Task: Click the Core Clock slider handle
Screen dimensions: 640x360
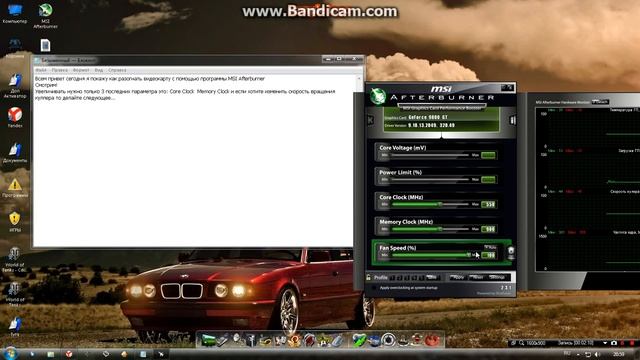Action: click(440, 204)
